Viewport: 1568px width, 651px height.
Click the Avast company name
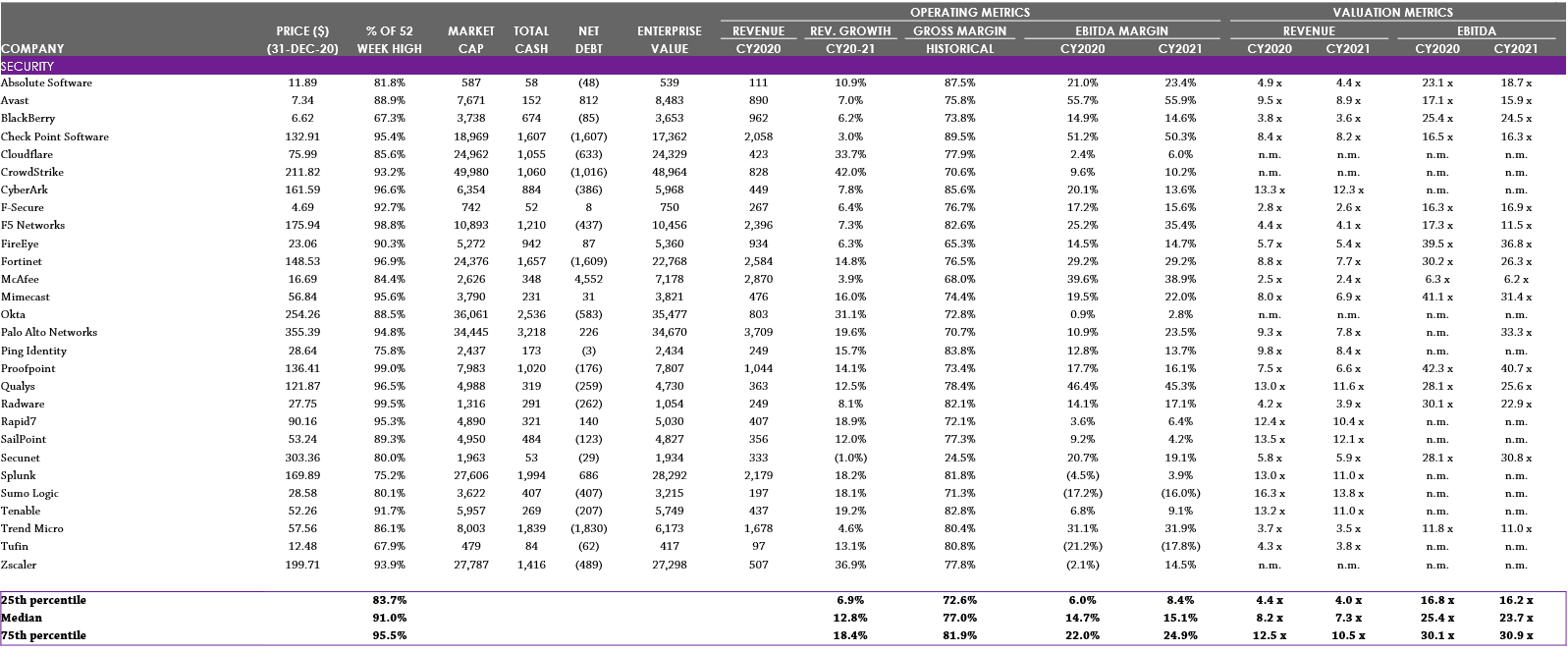pyautogui.click(x=15, y=100)
